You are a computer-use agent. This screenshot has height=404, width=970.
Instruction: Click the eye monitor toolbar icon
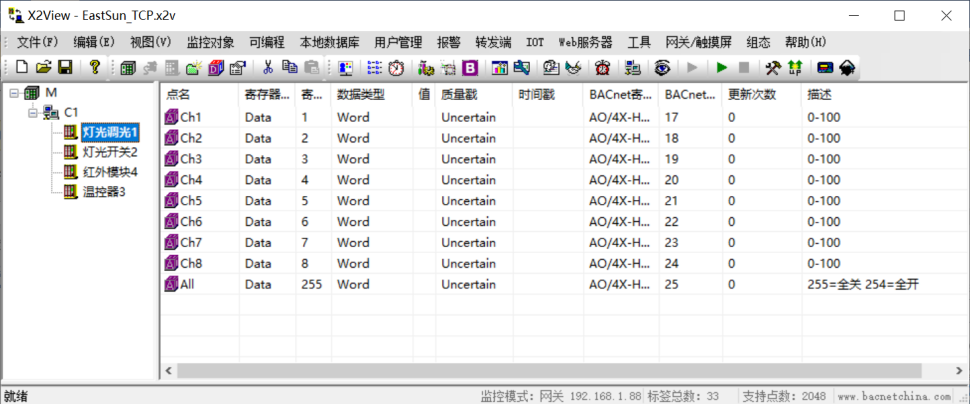click(663, 67)
